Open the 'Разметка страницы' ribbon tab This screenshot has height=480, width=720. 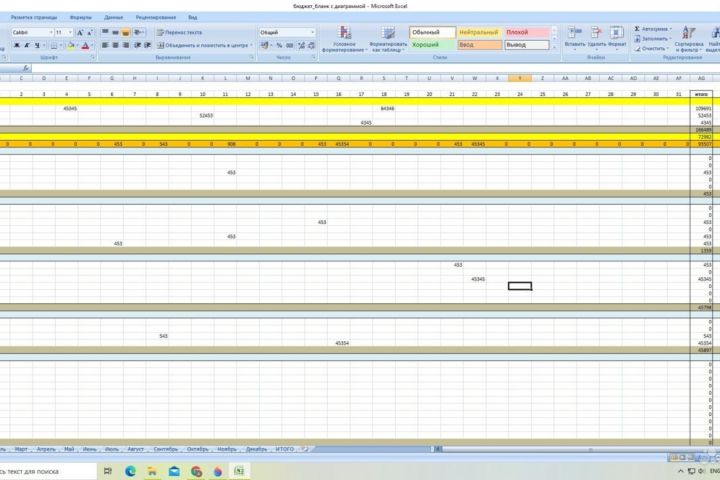click(34, 17)
